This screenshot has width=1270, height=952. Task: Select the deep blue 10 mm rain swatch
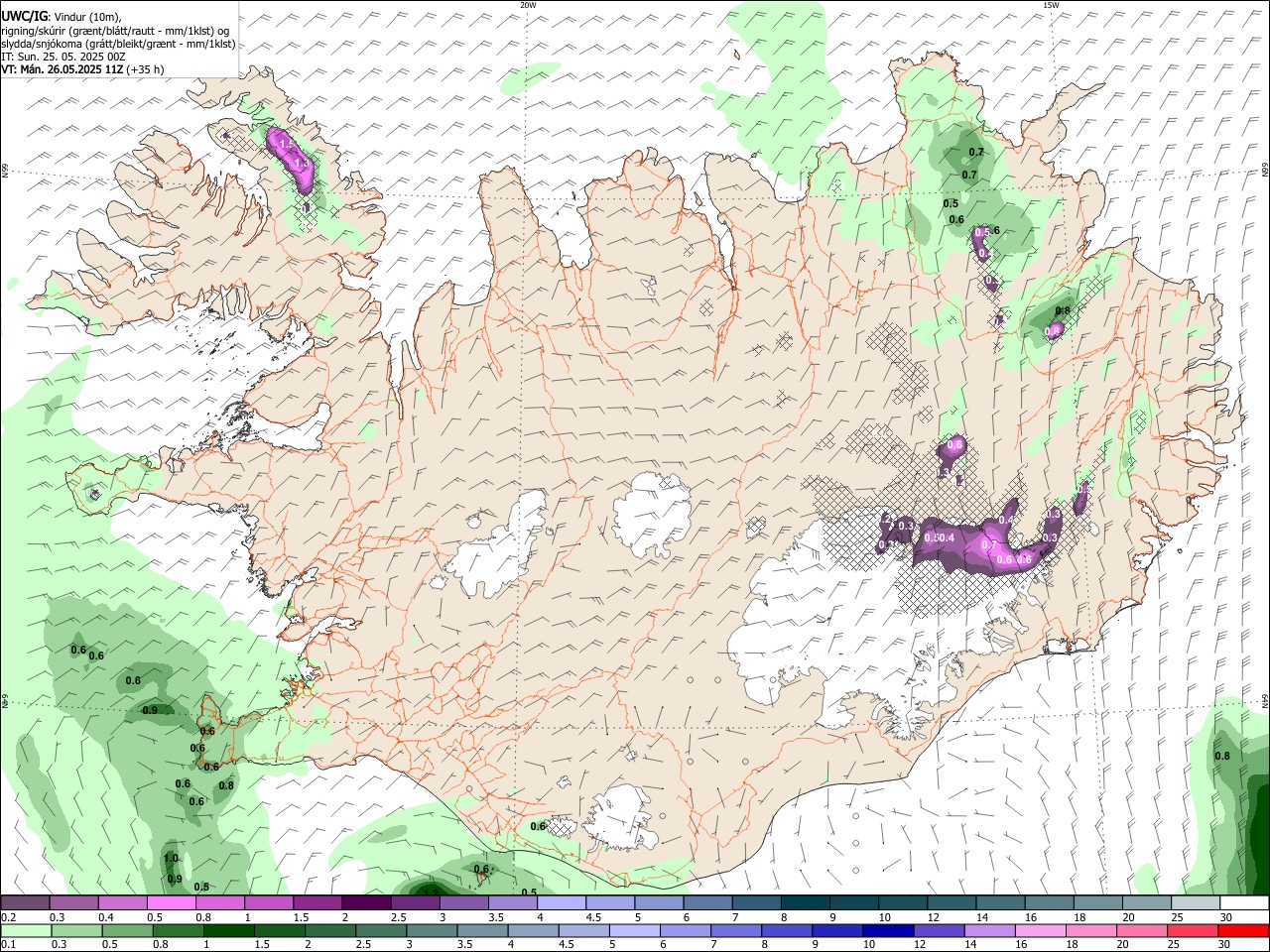[887, 930]
